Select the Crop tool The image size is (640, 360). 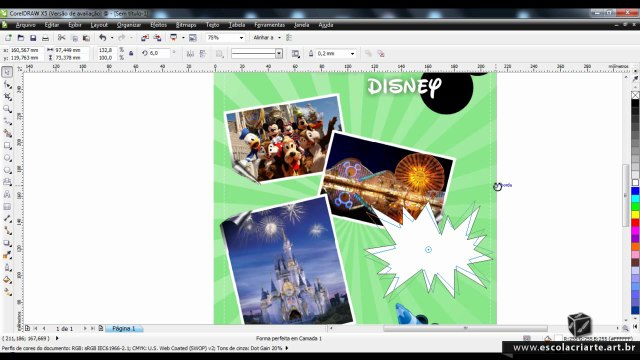(7, 97)
